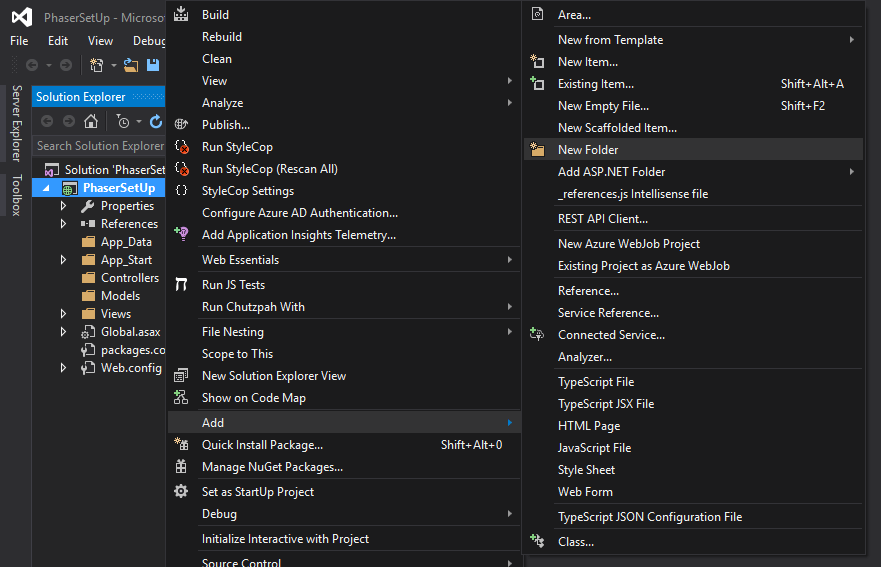Image resolution: width=881 pixels, height=567 pixels.
Task: Click the Build menu item icon
Action: coord(181,14)
